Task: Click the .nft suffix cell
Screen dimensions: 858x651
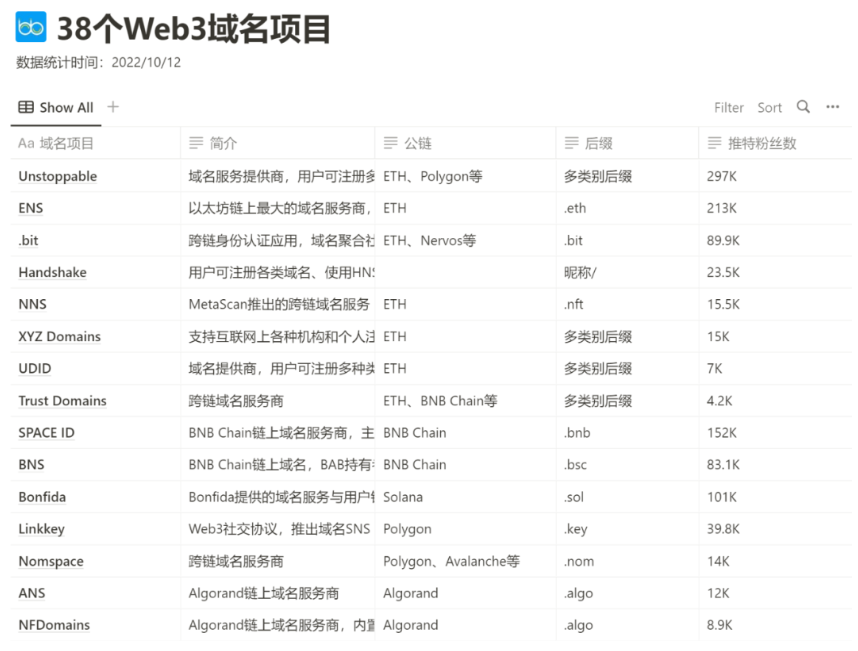Action: 628,304
